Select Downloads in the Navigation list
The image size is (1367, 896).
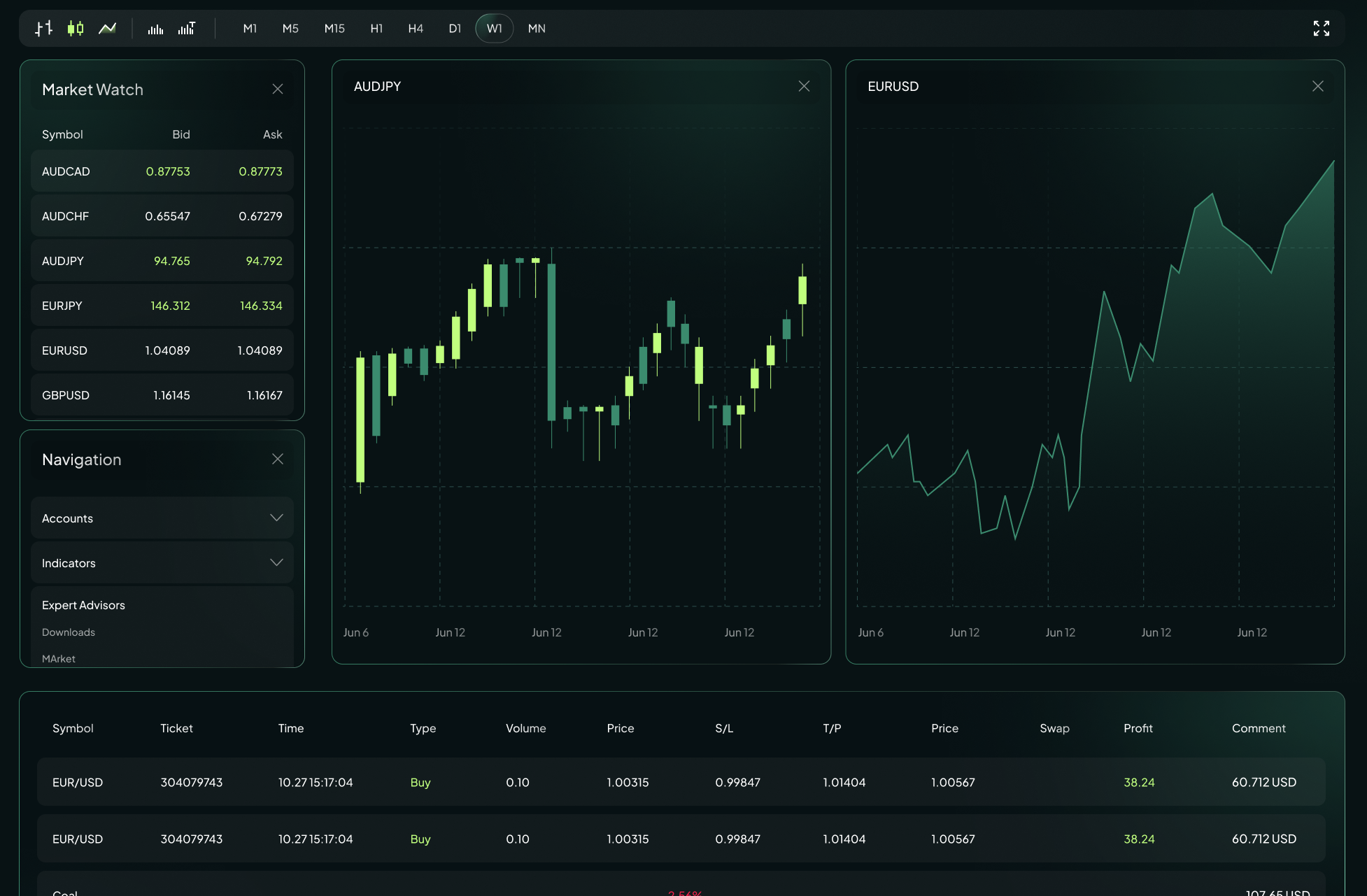[x=68, y=632]
